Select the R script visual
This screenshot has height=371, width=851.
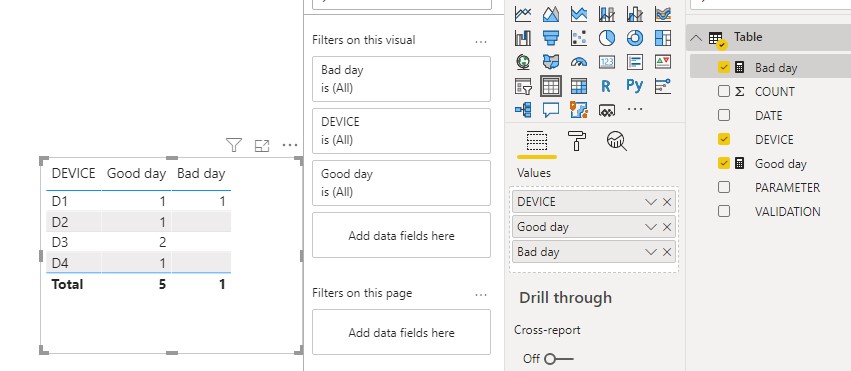click(607, 86)
